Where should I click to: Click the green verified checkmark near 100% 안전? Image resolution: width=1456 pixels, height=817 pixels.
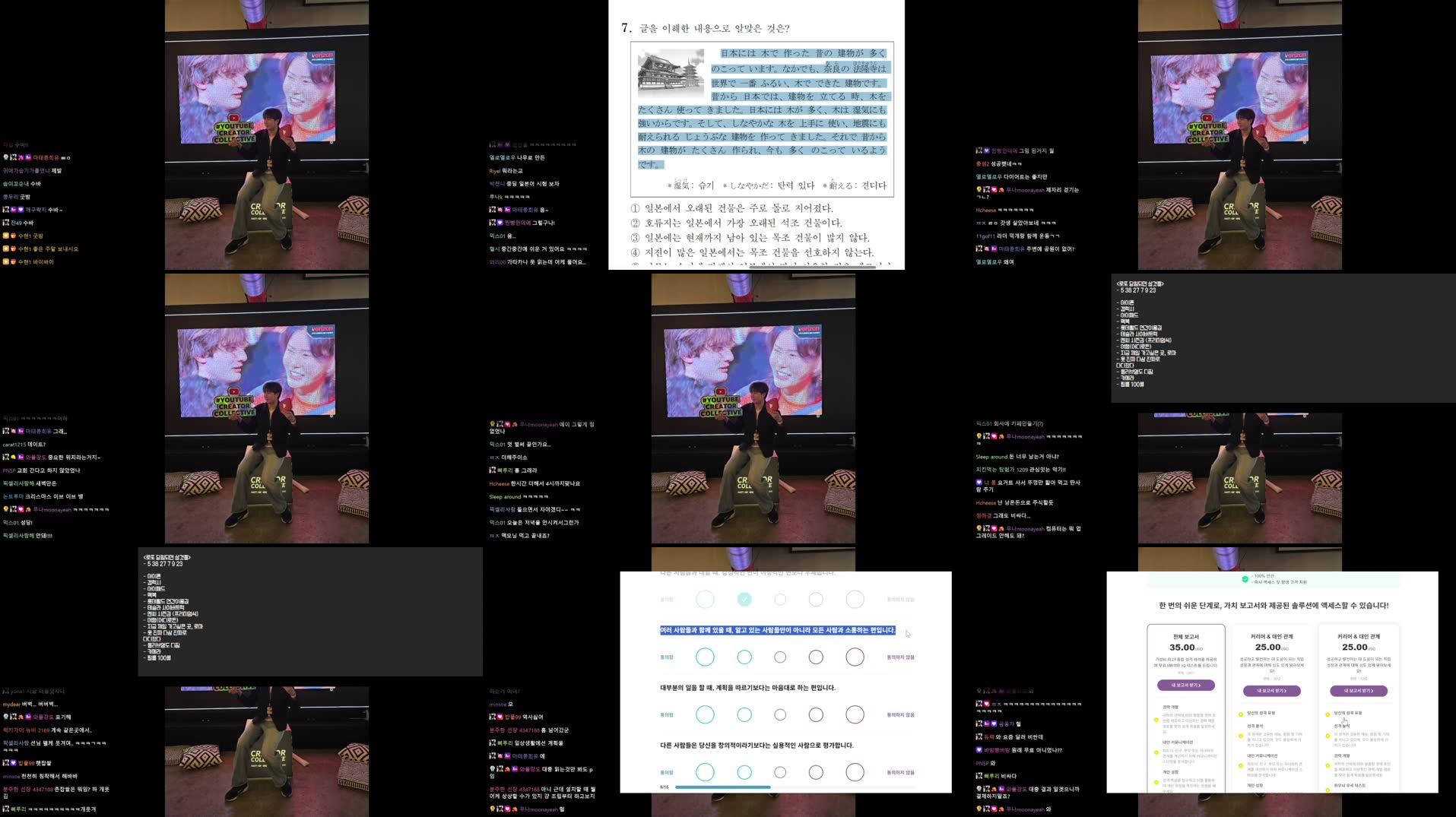coord(1245,579)
